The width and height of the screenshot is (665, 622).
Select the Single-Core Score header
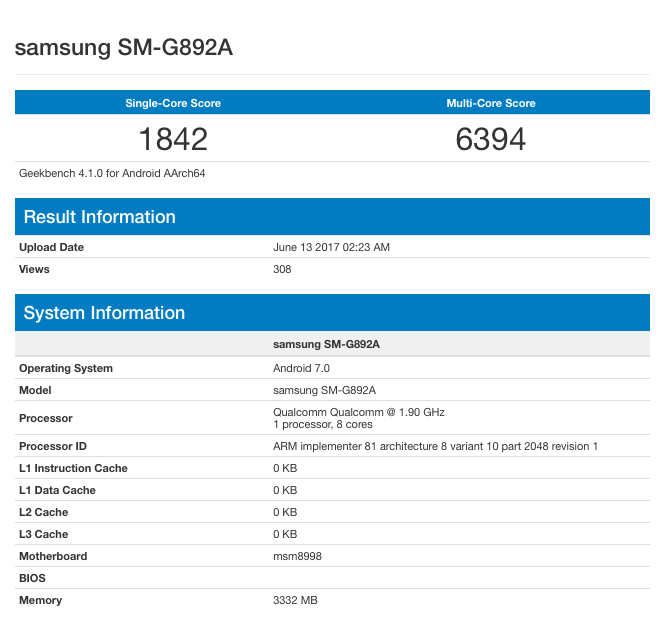[x=173, y=103]
